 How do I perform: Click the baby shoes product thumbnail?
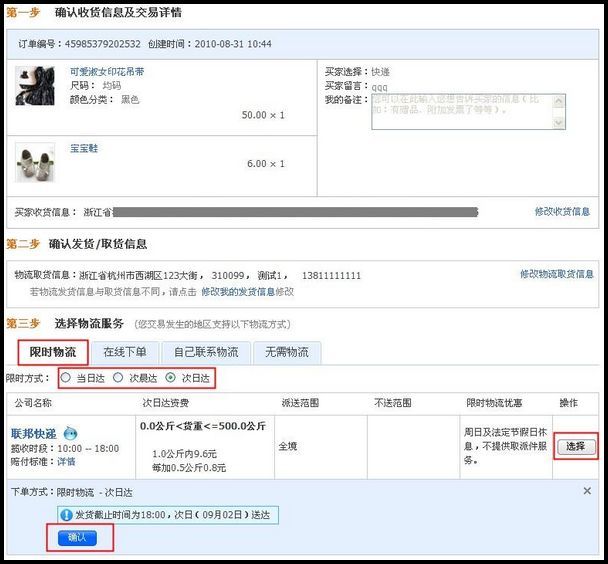[35, 162]
